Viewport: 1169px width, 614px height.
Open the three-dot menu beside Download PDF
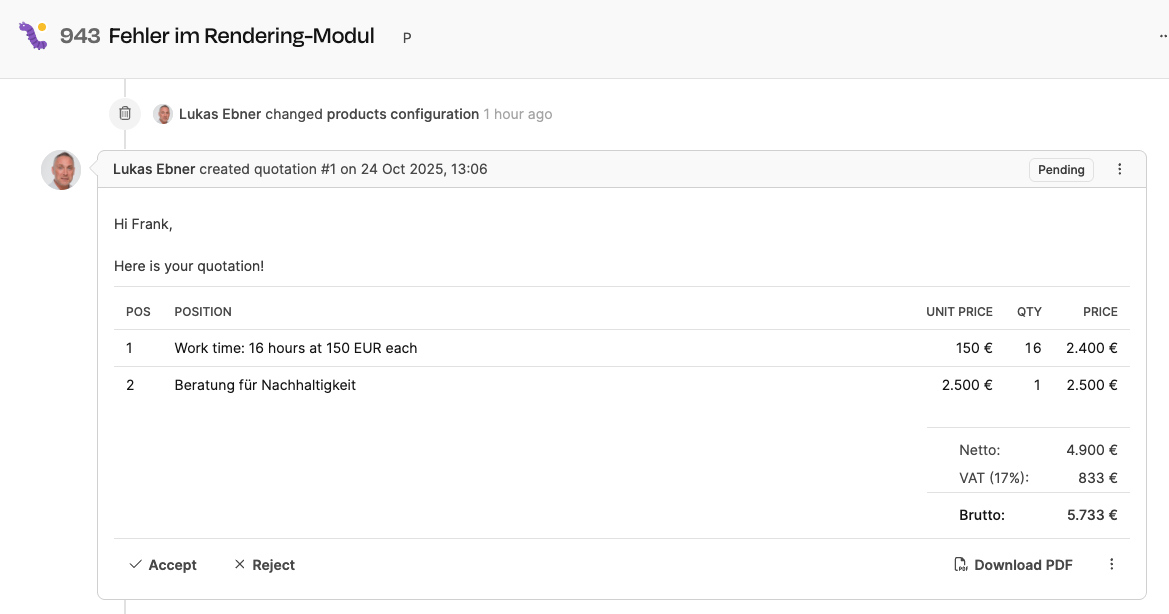click(x=1112, y=565)
